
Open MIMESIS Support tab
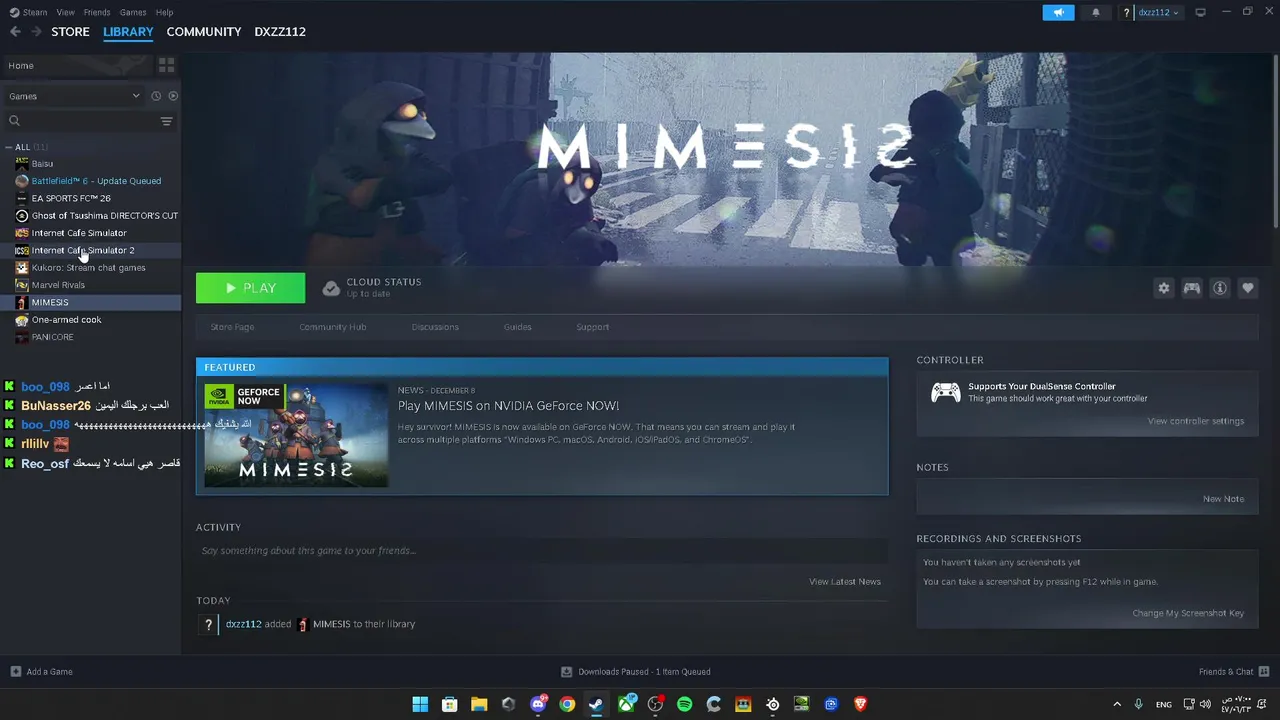coord(592,327)
